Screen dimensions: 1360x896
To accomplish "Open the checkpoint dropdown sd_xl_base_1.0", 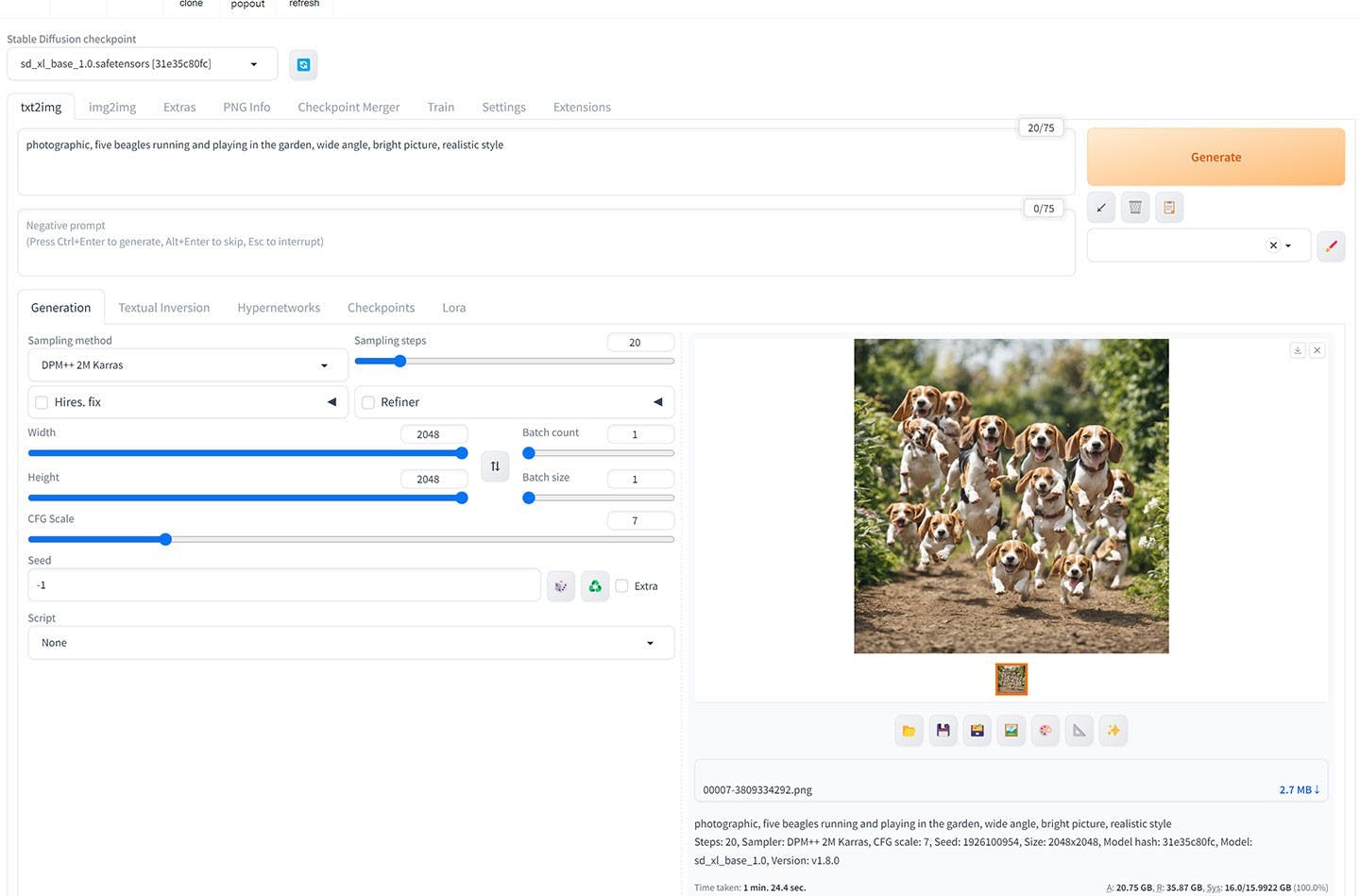I will click(142, 64).
